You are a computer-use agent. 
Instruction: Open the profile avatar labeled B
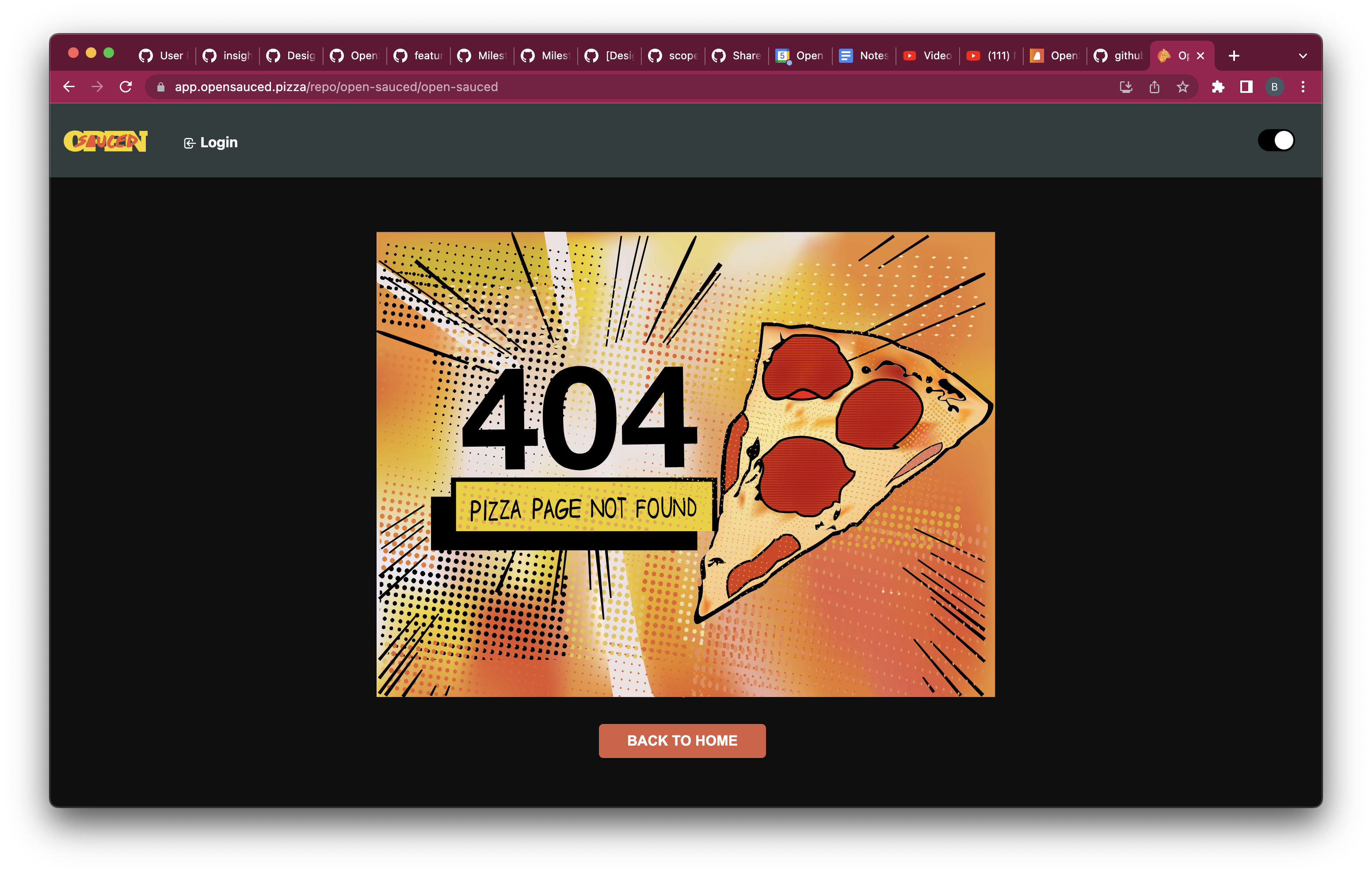click(1275, 87)
